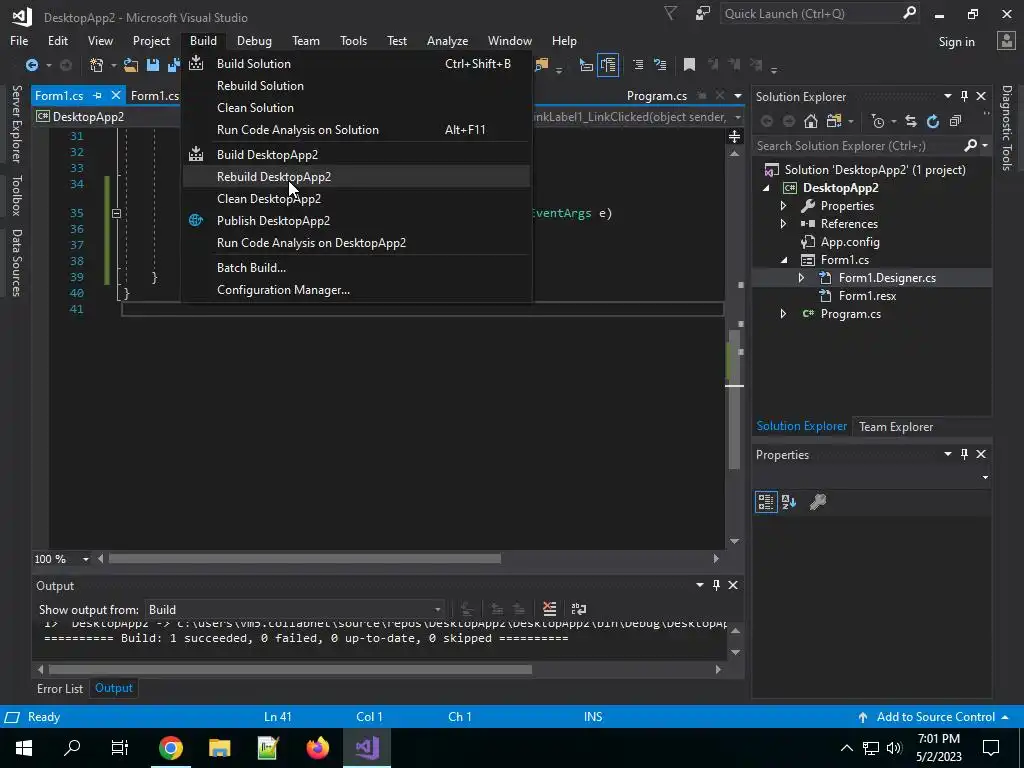The width and height of the screenshot is (1024, 768).
Task: Open Configuration Manager... from the menu
Action: tap(356, 289)
